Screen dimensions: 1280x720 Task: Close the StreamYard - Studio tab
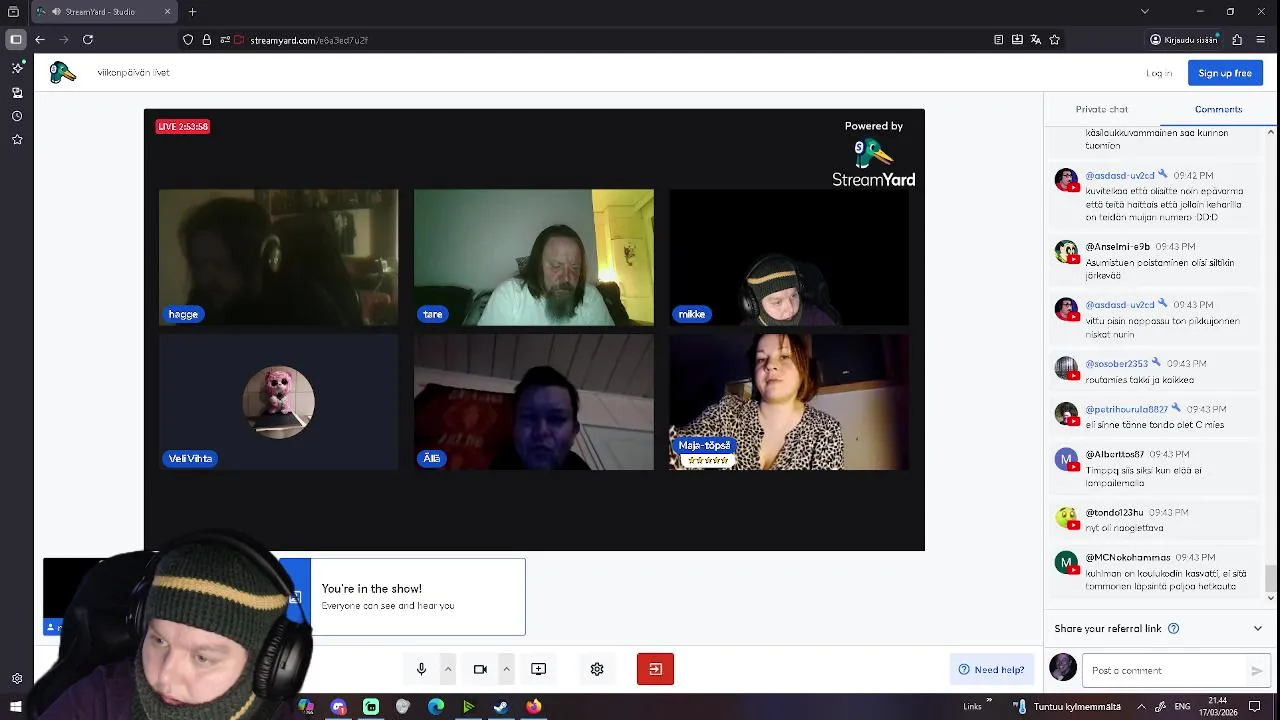click(167, 12)
